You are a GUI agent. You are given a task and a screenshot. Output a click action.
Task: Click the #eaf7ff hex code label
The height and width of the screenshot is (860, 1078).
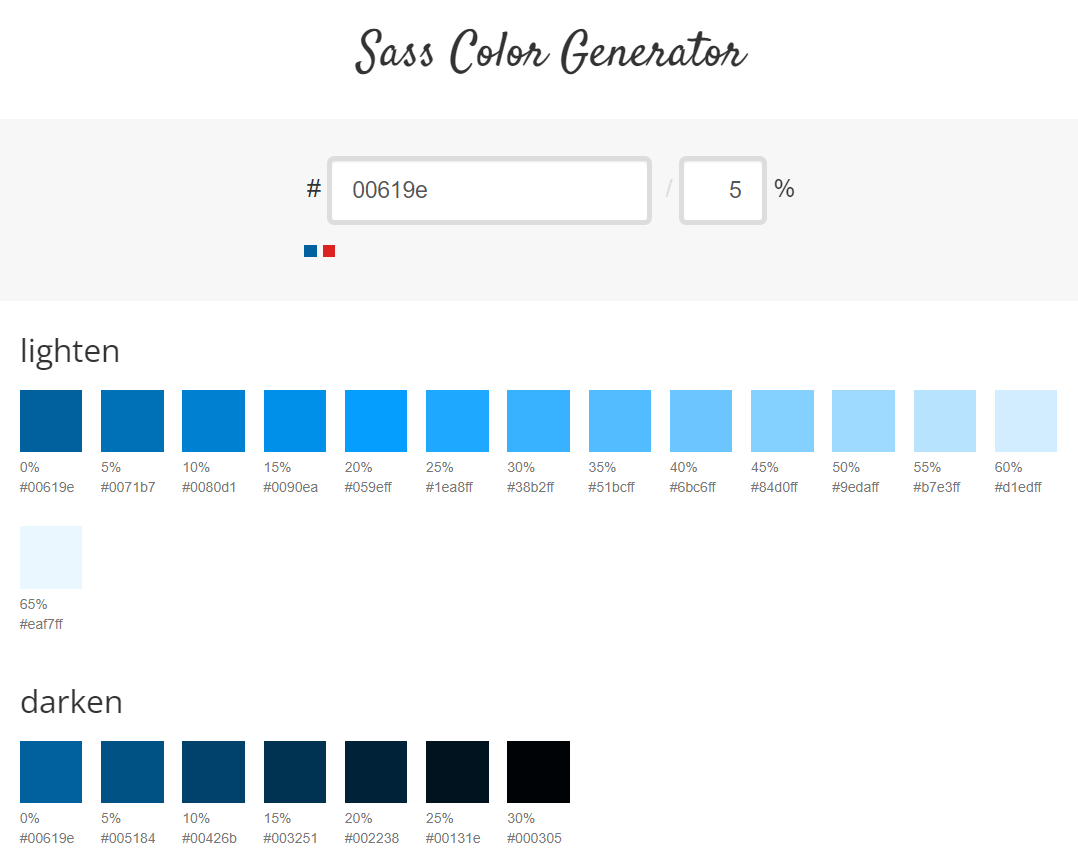[42, 625]
